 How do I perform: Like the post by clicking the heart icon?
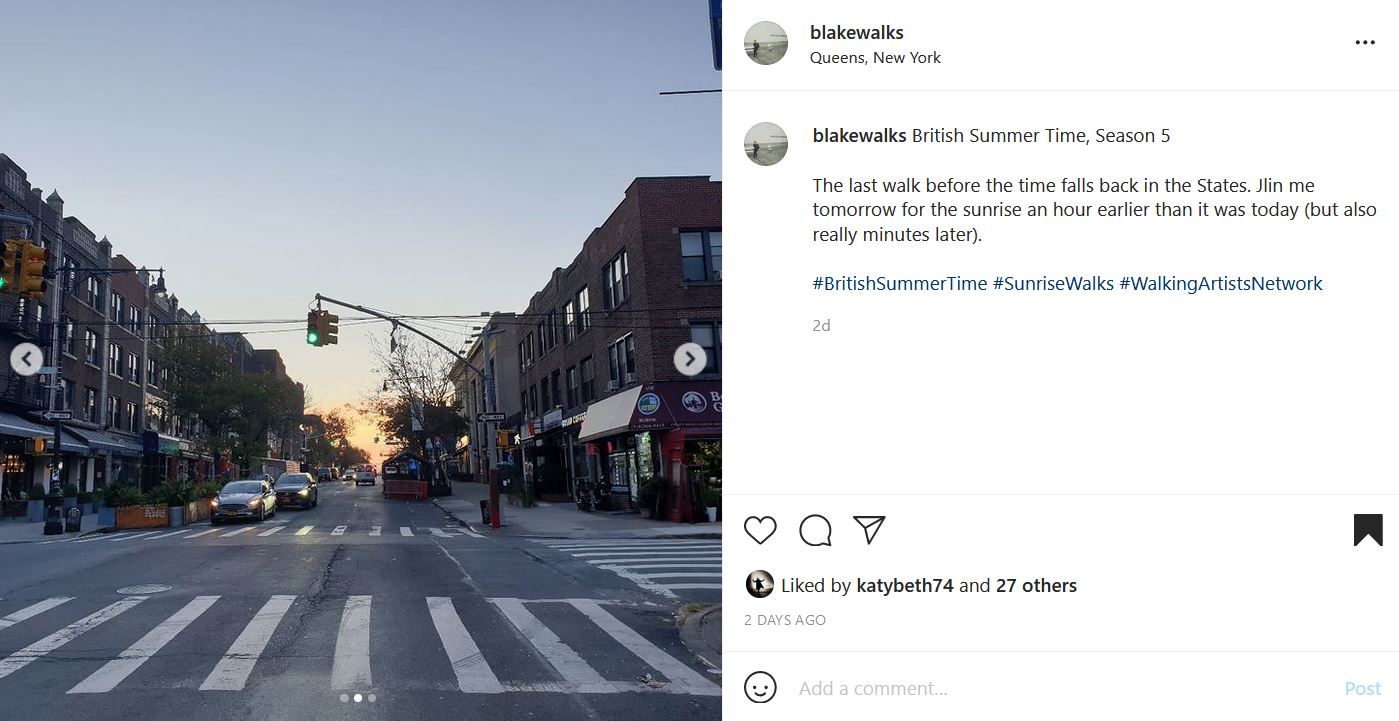click(759, 530)
